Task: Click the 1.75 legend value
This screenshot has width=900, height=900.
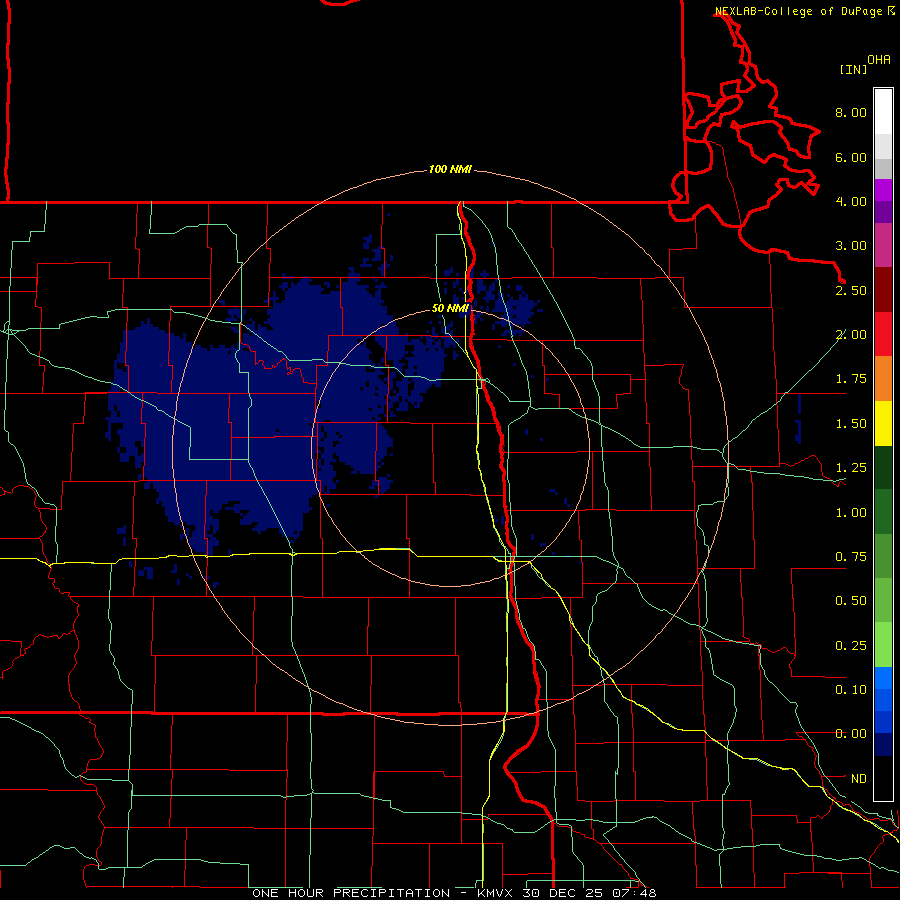Action: (x=851, y=379)
